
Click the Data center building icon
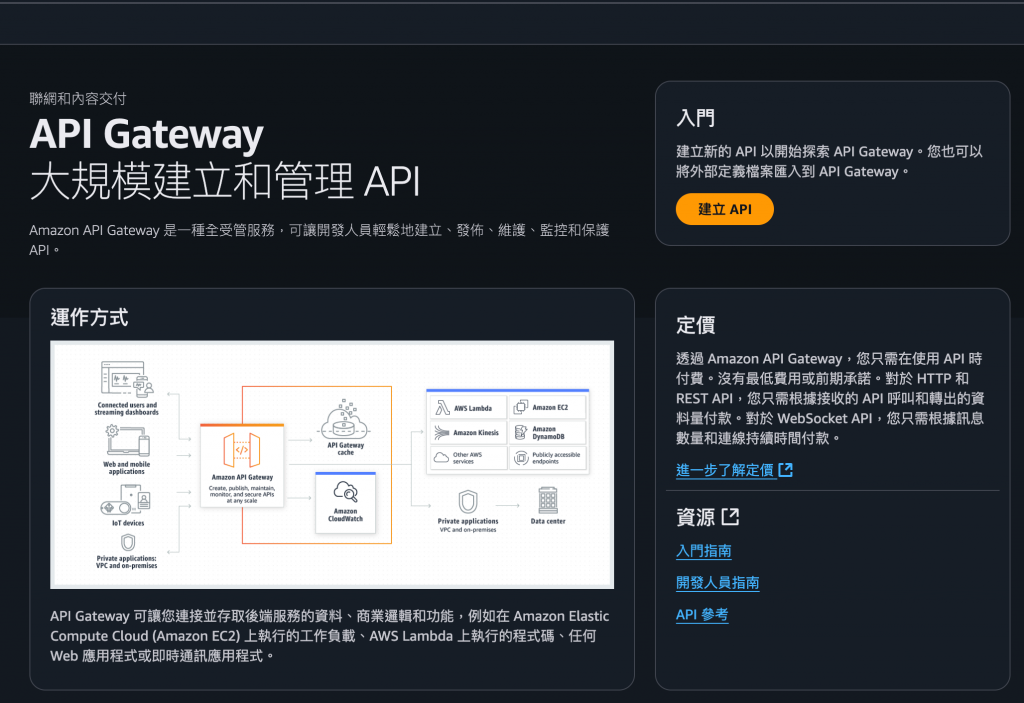coord(547,501)
